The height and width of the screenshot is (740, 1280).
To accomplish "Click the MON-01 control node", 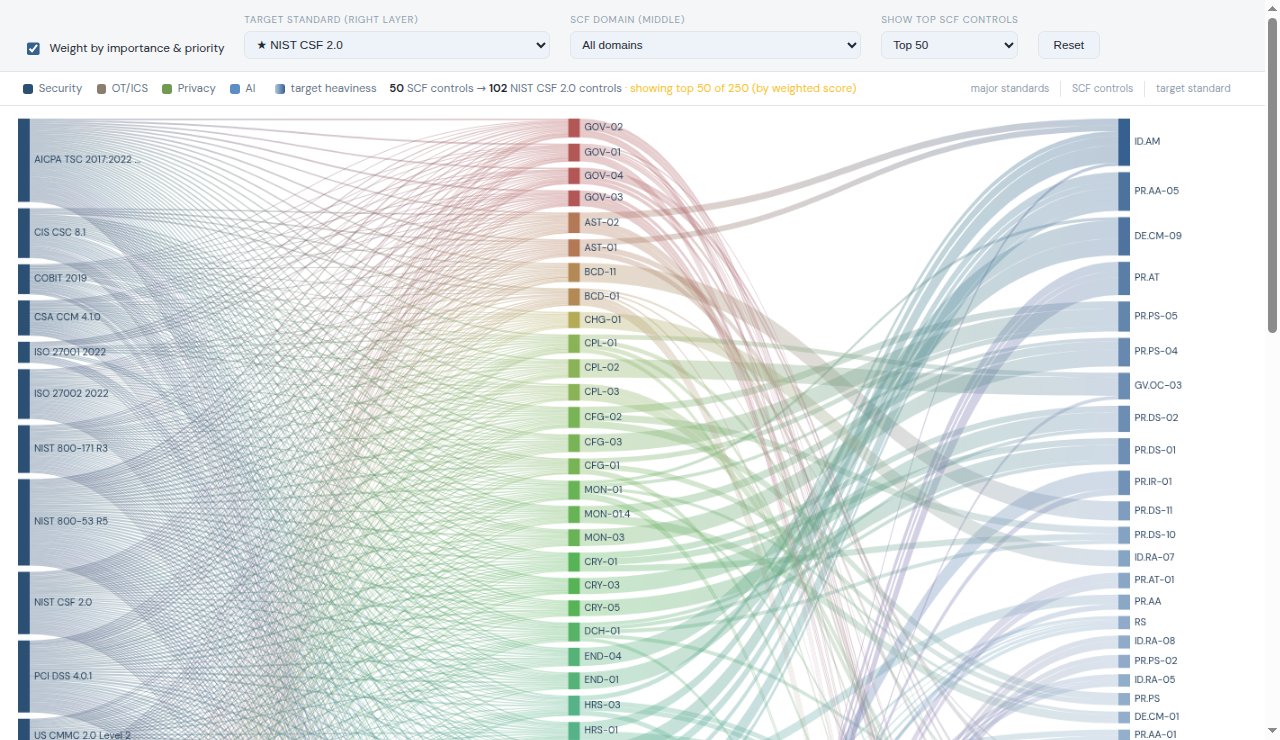I will point(574,490).
